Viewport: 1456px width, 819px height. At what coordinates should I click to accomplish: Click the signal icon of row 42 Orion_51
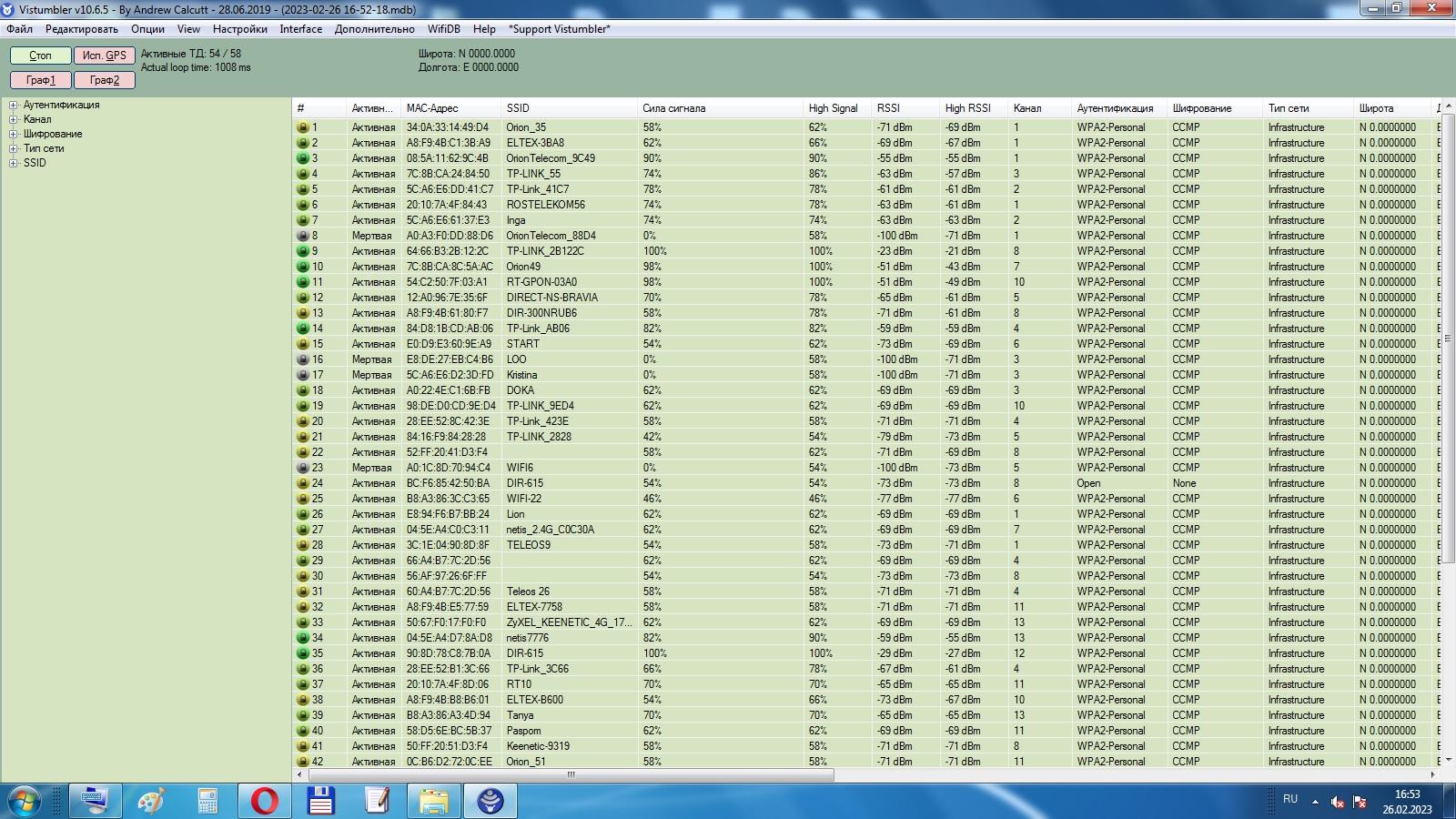pyautogui.click(x=303, y=762)
